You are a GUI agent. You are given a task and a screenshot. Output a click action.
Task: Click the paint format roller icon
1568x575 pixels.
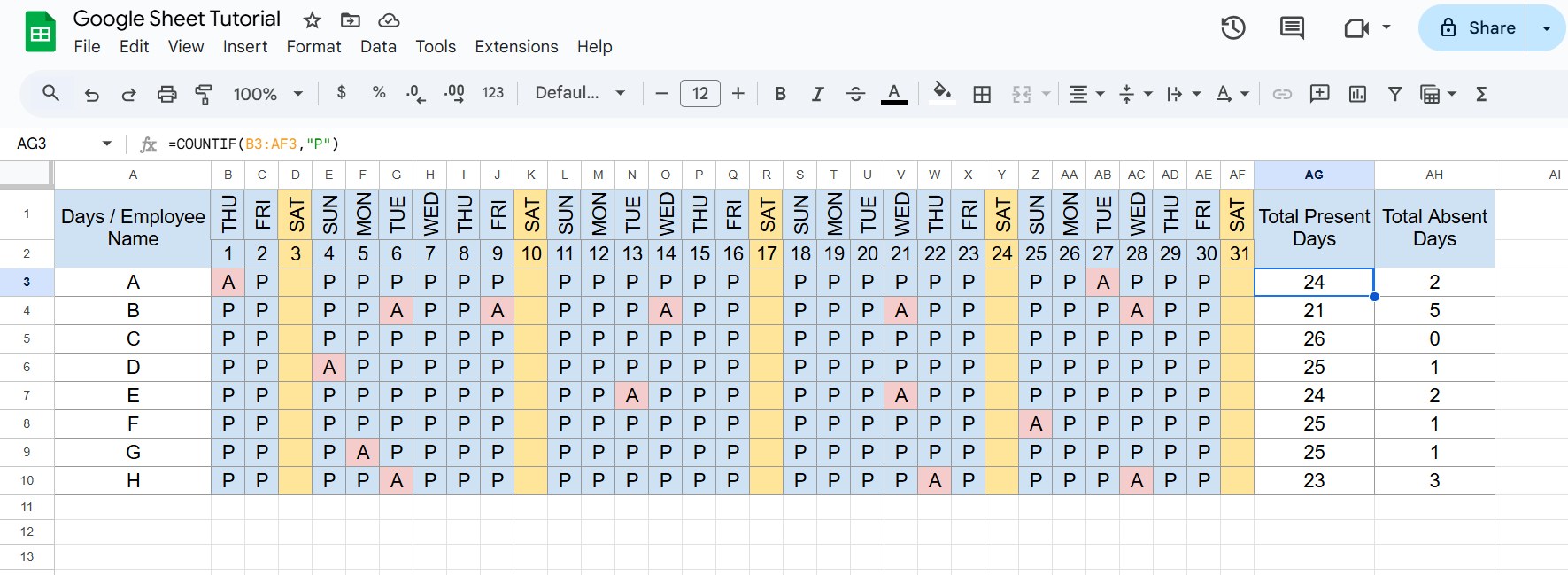pyautogui.click(x=204, y=94)
